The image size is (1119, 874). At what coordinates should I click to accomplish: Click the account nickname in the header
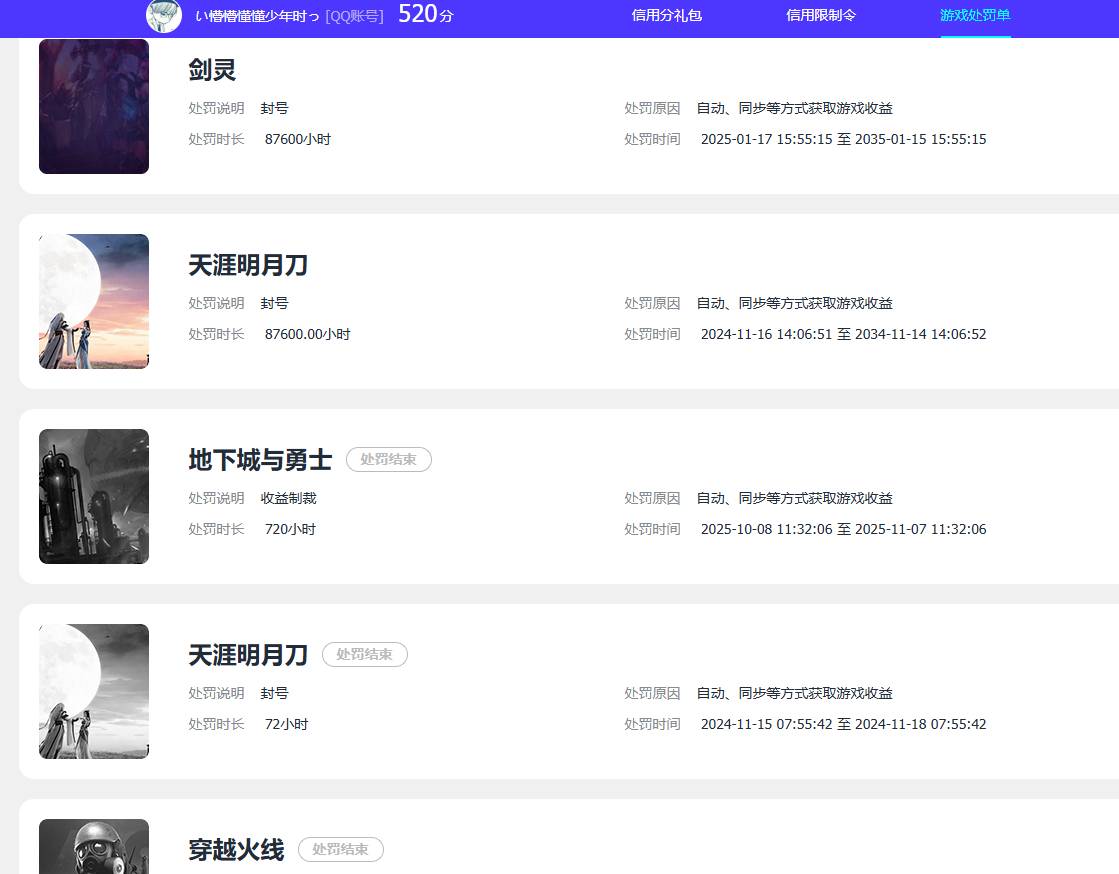258,16
